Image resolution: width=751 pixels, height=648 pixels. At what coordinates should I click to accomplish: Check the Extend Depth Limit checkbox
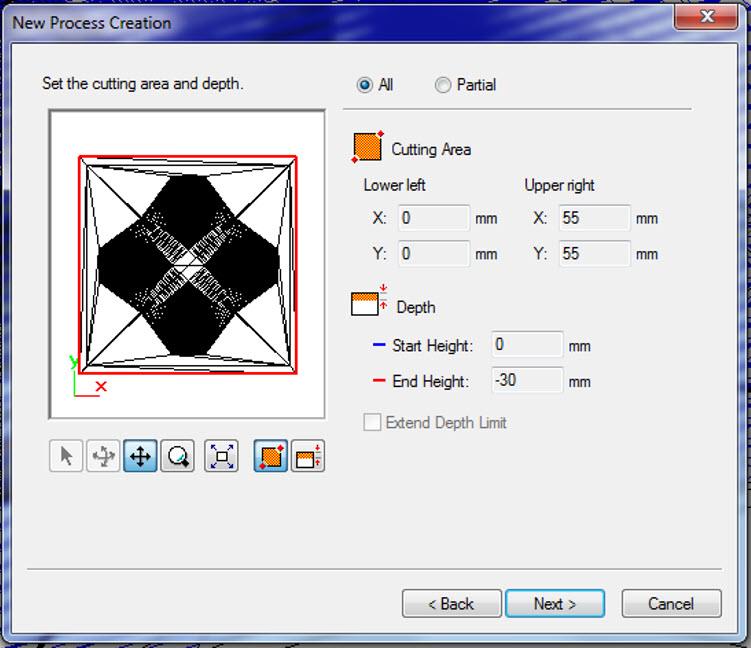coord(372,422)
